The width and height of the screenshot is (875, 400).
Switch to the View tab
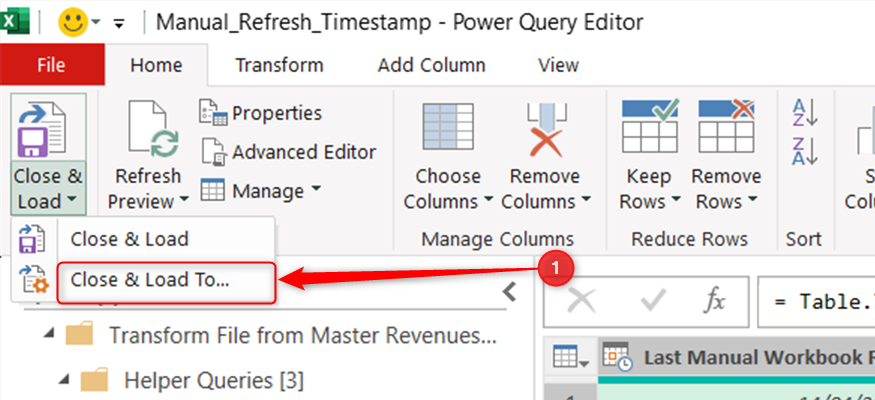coord(559,65)
